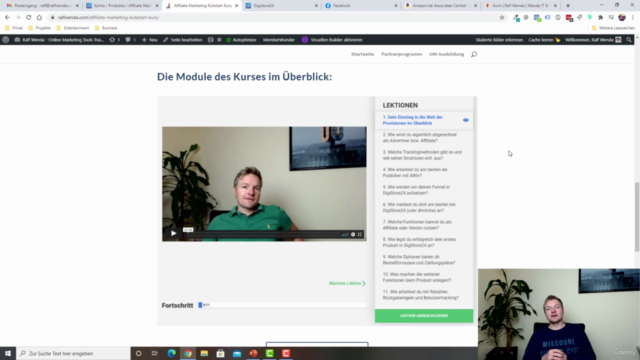
Task: Open Weitere Lesezeichen bookmarks folder
Action: [x=613, y=28]
